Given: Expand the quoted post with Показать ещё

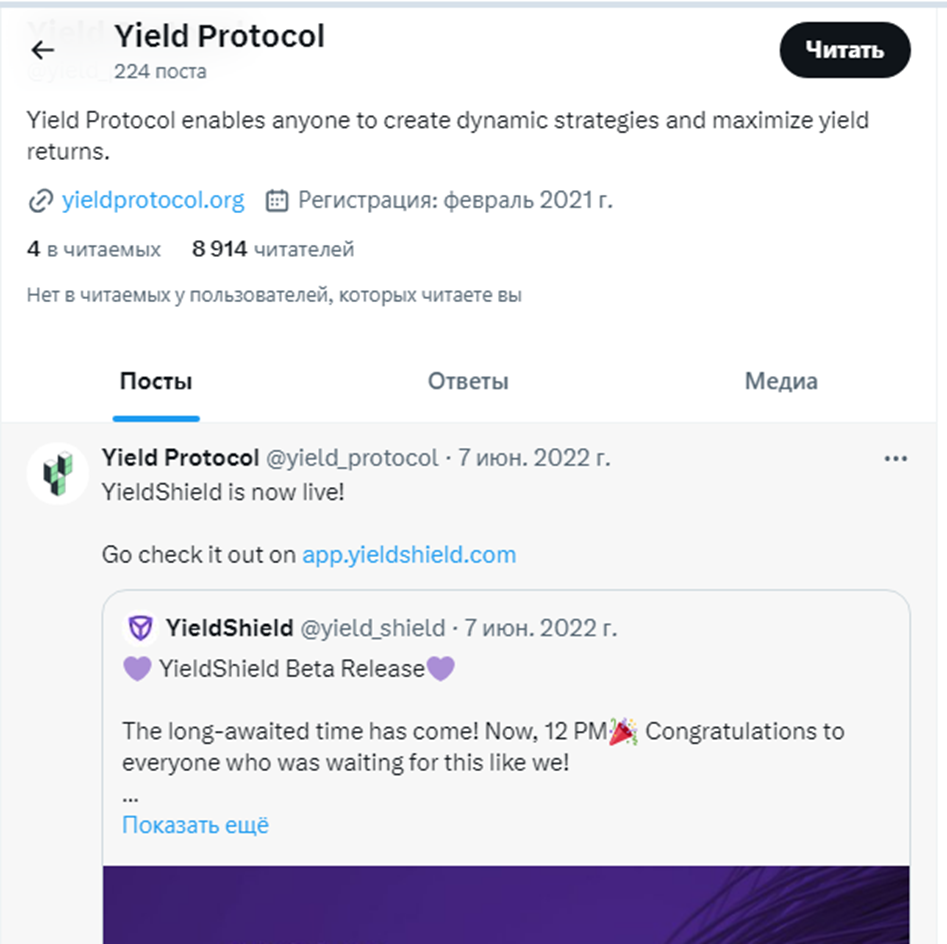Looking at the screenshot, I should (x=195, y=825).
